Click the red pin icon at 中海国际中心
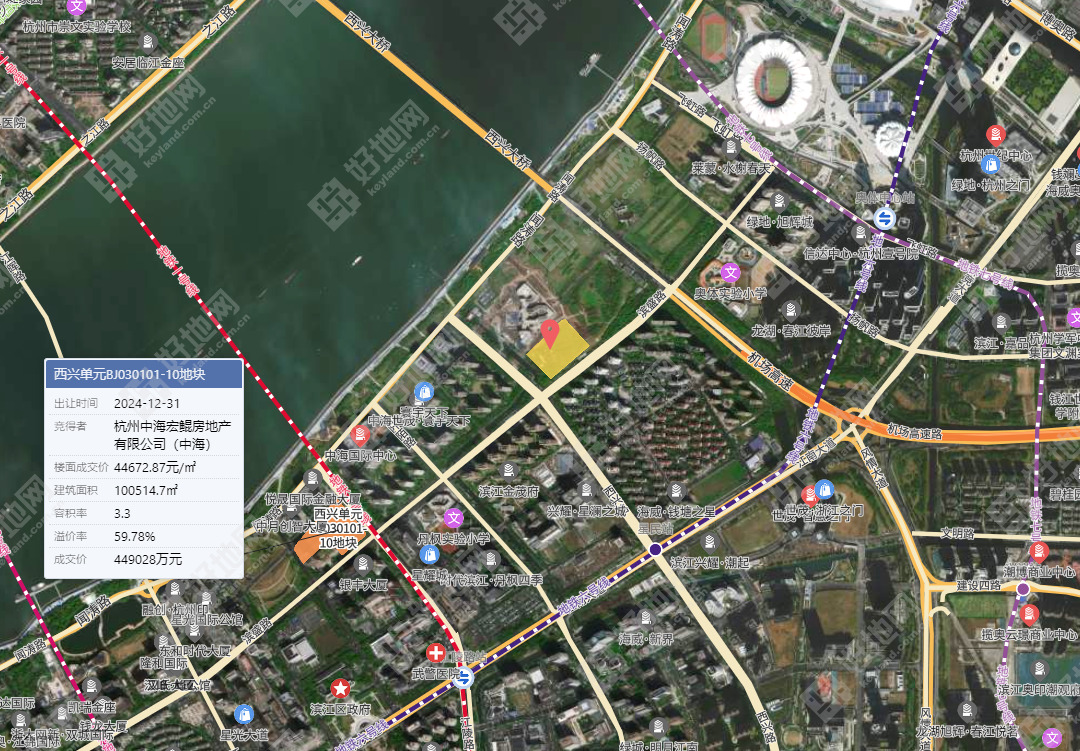 (360, 435)
